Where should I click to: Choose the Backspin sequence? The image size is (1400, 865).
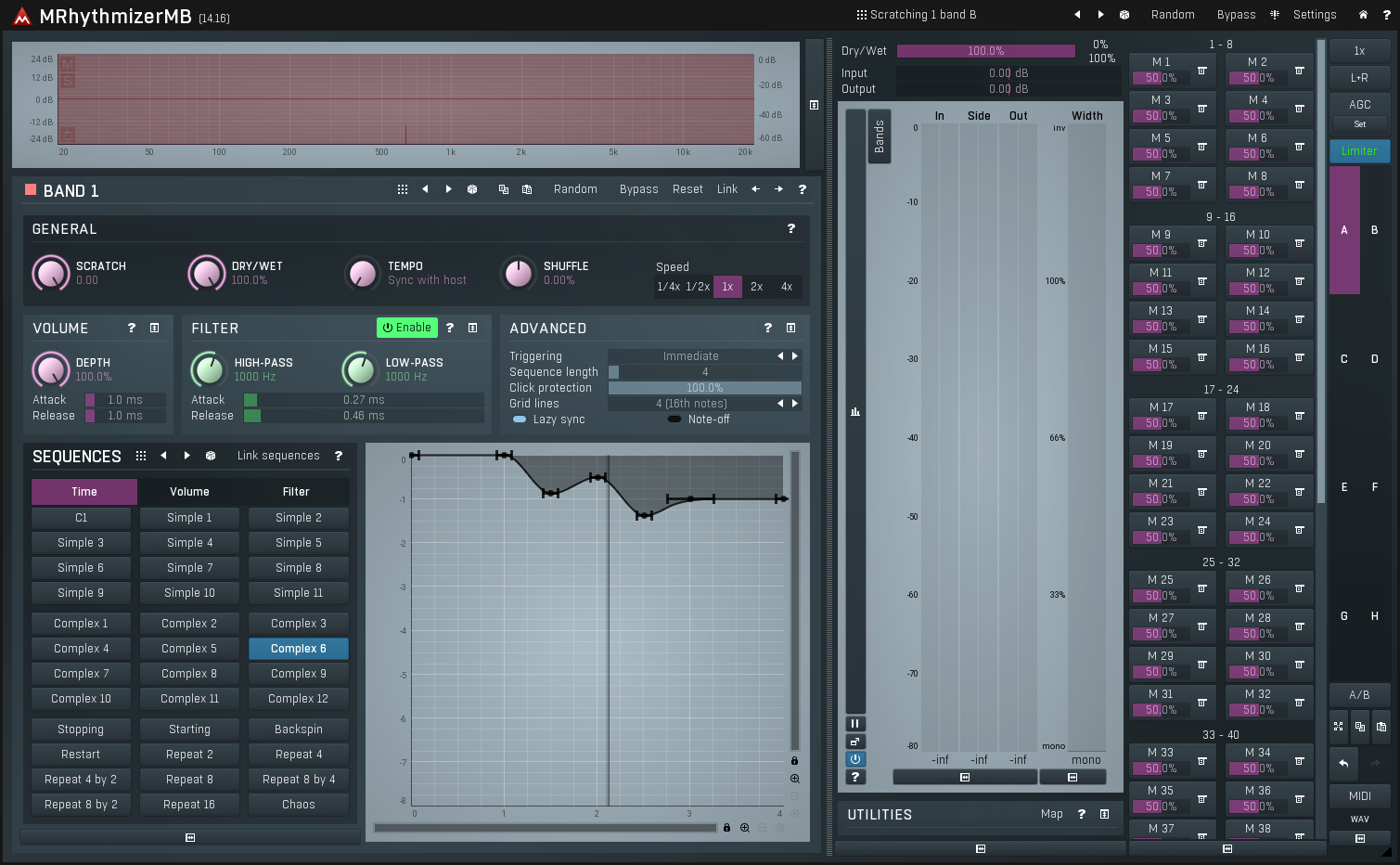coord(299,729)
